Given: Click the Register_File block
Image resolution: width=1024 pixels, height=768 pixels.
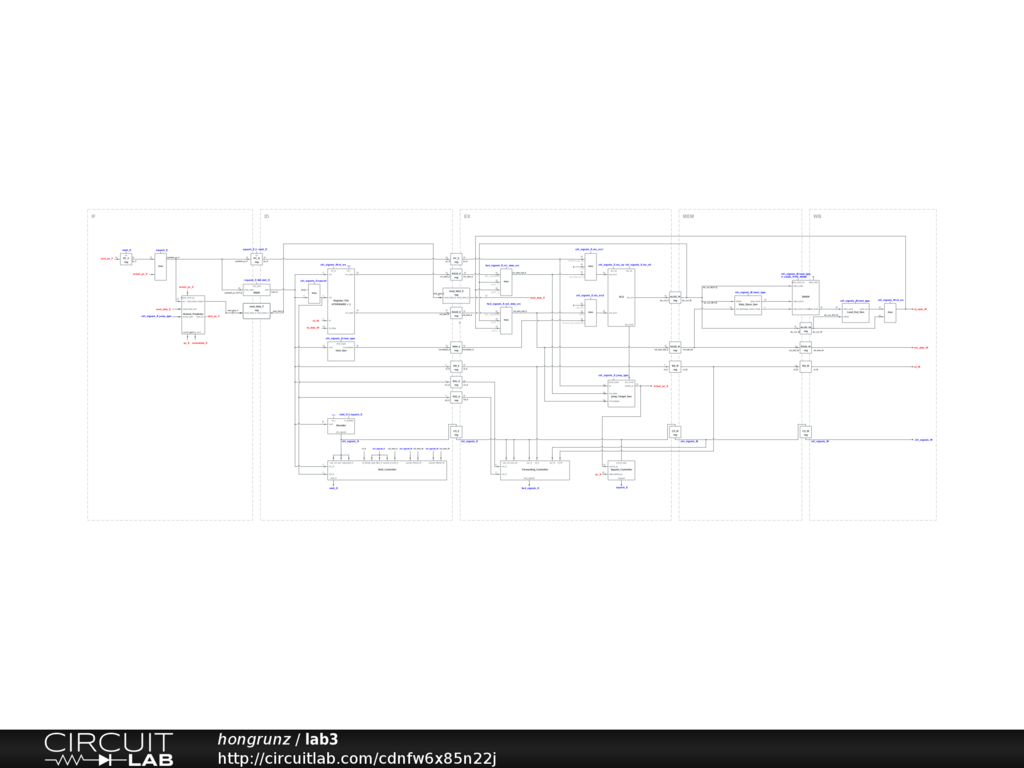Looking at the screenshot, I should pyautogui.click(x=341, y=300).
